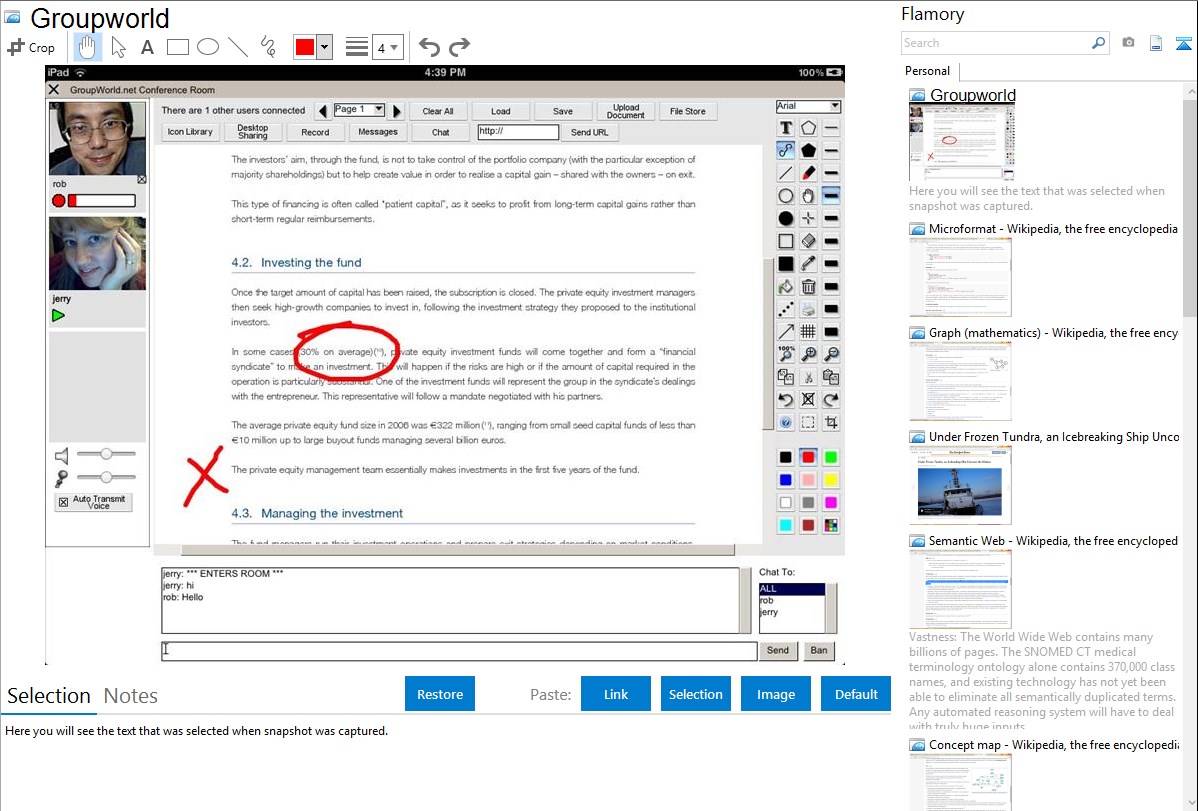Click the redo arrow in top toolbar

pyautogui.click(x=459, y=47)
